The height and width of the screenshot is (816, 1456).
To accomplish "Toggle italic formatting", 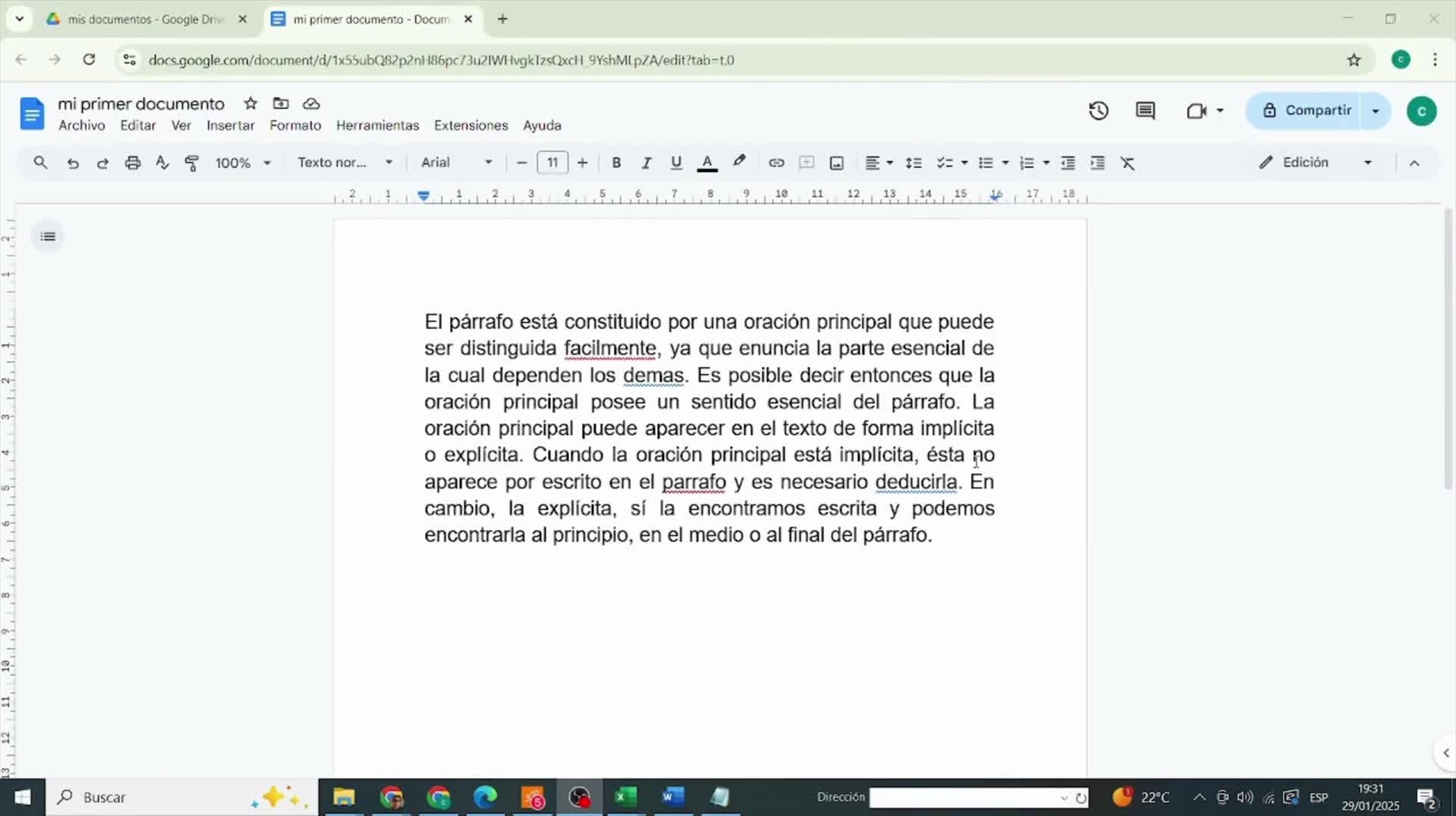I will pyautogui.click(x=646, y=163).
